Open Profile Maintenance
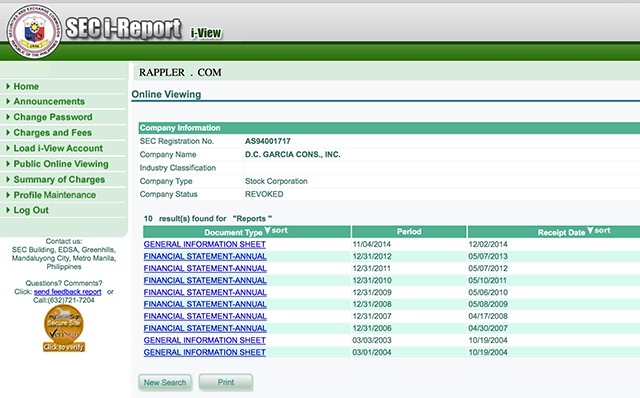The image size is (640, 398). point(55,195)
